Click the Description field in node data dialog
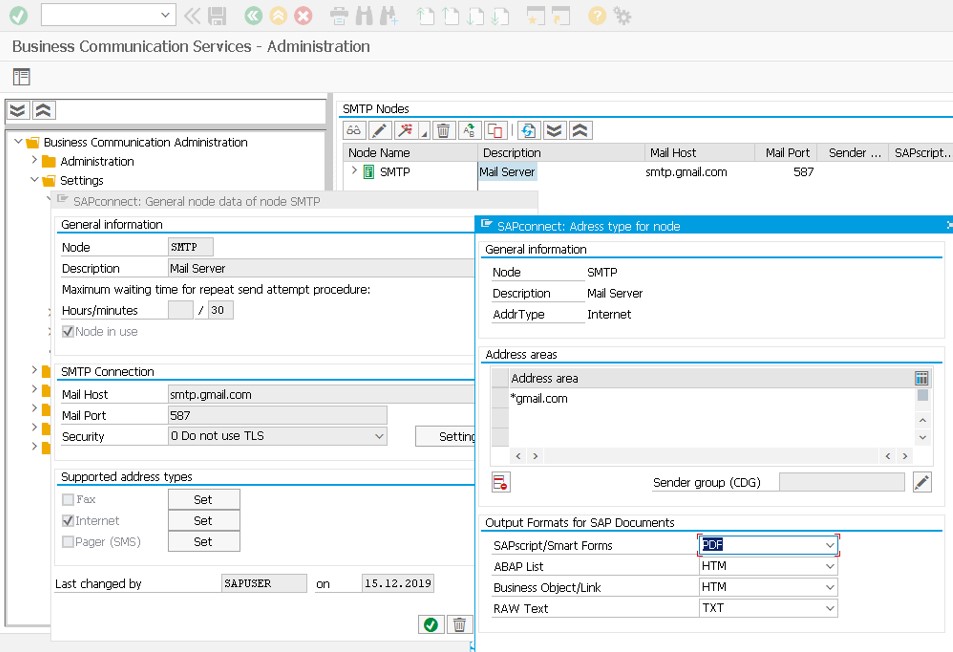 click(321, 269)
